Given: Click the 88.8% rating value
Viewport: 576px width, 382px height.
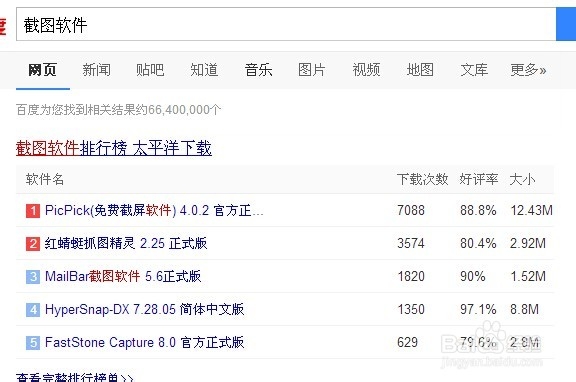Looking at the screenshot, I should tap(478, 210).
